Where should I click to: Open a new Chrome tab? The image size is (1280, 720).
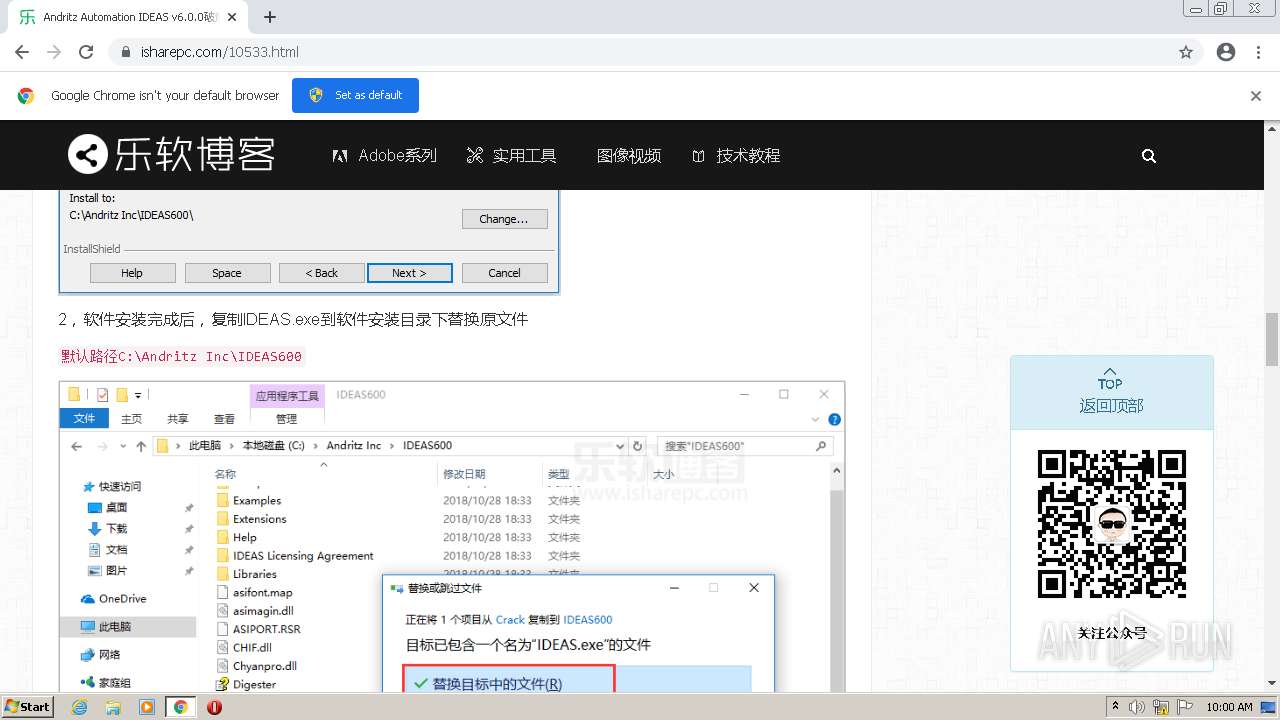270,17
